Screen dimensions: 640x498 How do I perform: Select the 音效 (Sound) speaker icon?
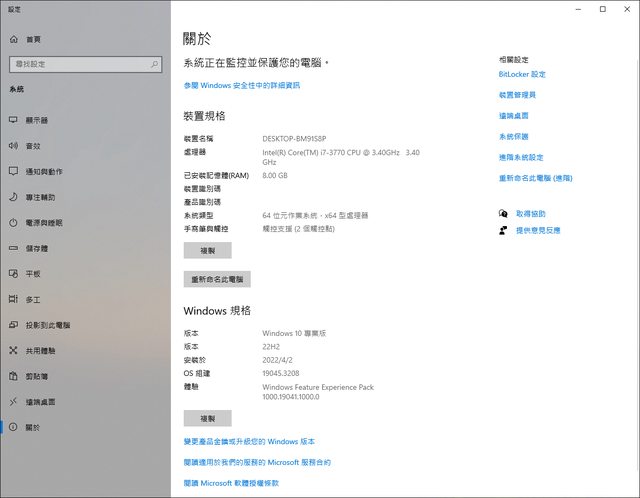tap(13, 146)
